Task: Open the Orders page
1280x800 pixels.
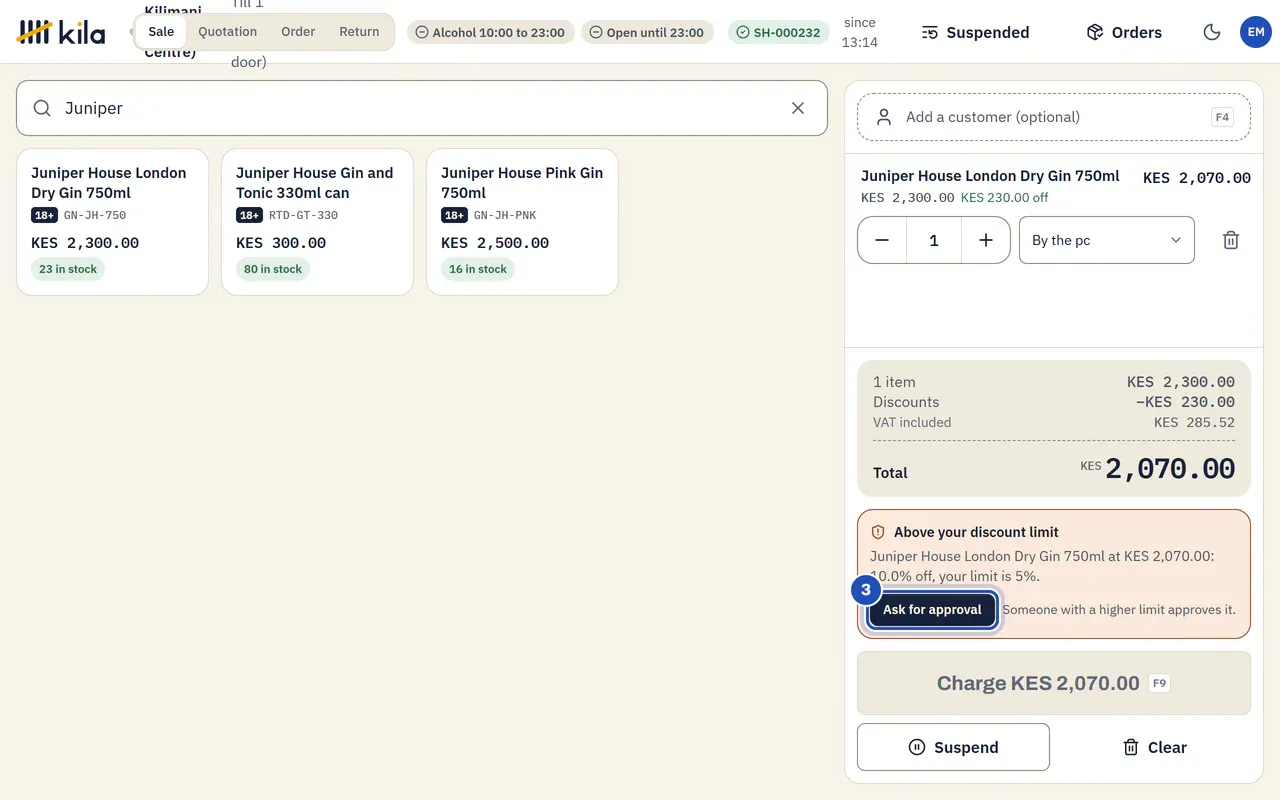Action: (1124, 32)
